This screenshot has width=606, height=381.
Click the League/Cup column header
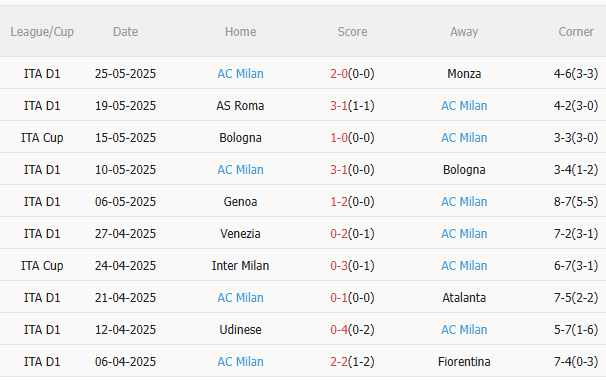point(42,32)
